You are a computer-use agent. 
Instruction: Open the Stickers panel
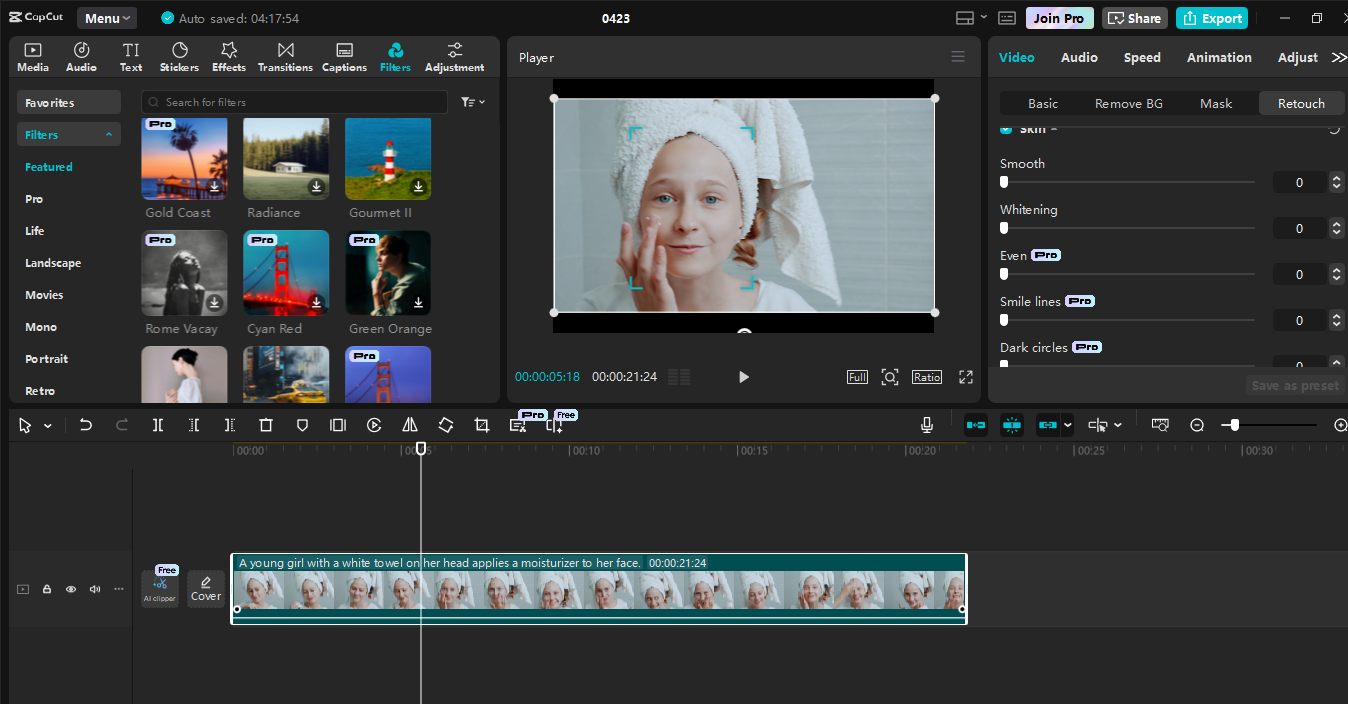click(179, 56)
